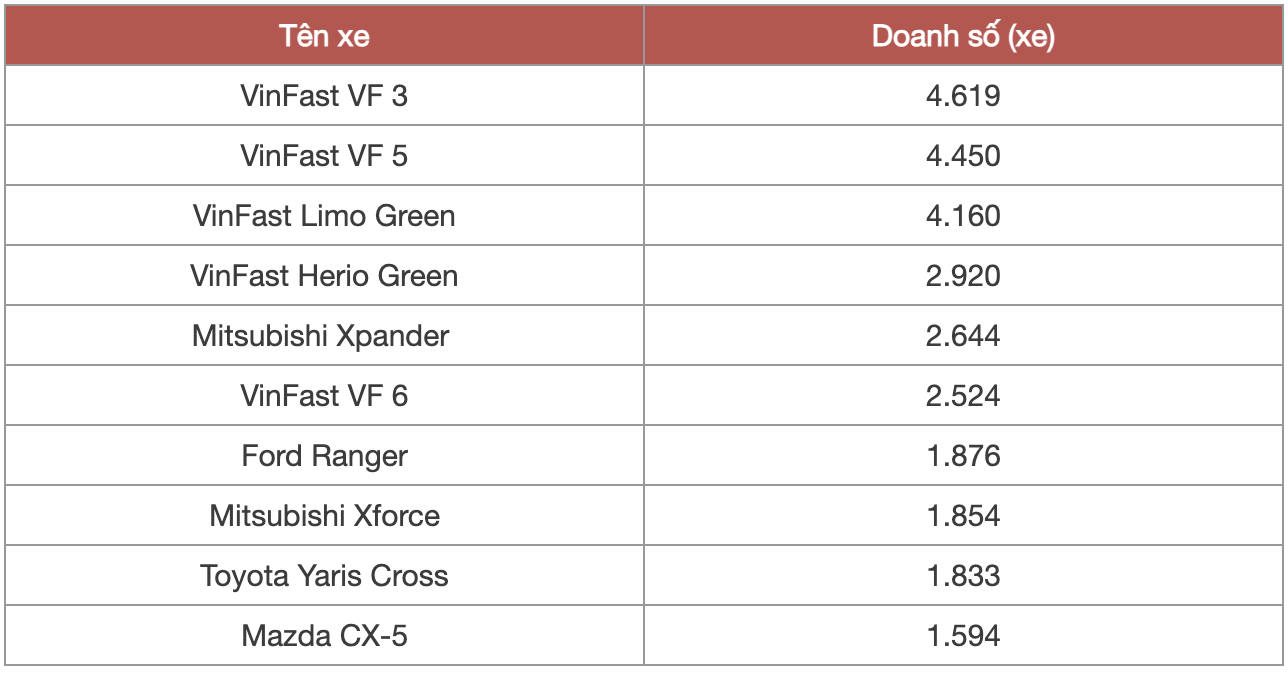The height and width of the screenshot is (674, 1288).
Task: Click the Toyota Yaris Cross cell
Action: click(x=325, y=576)
